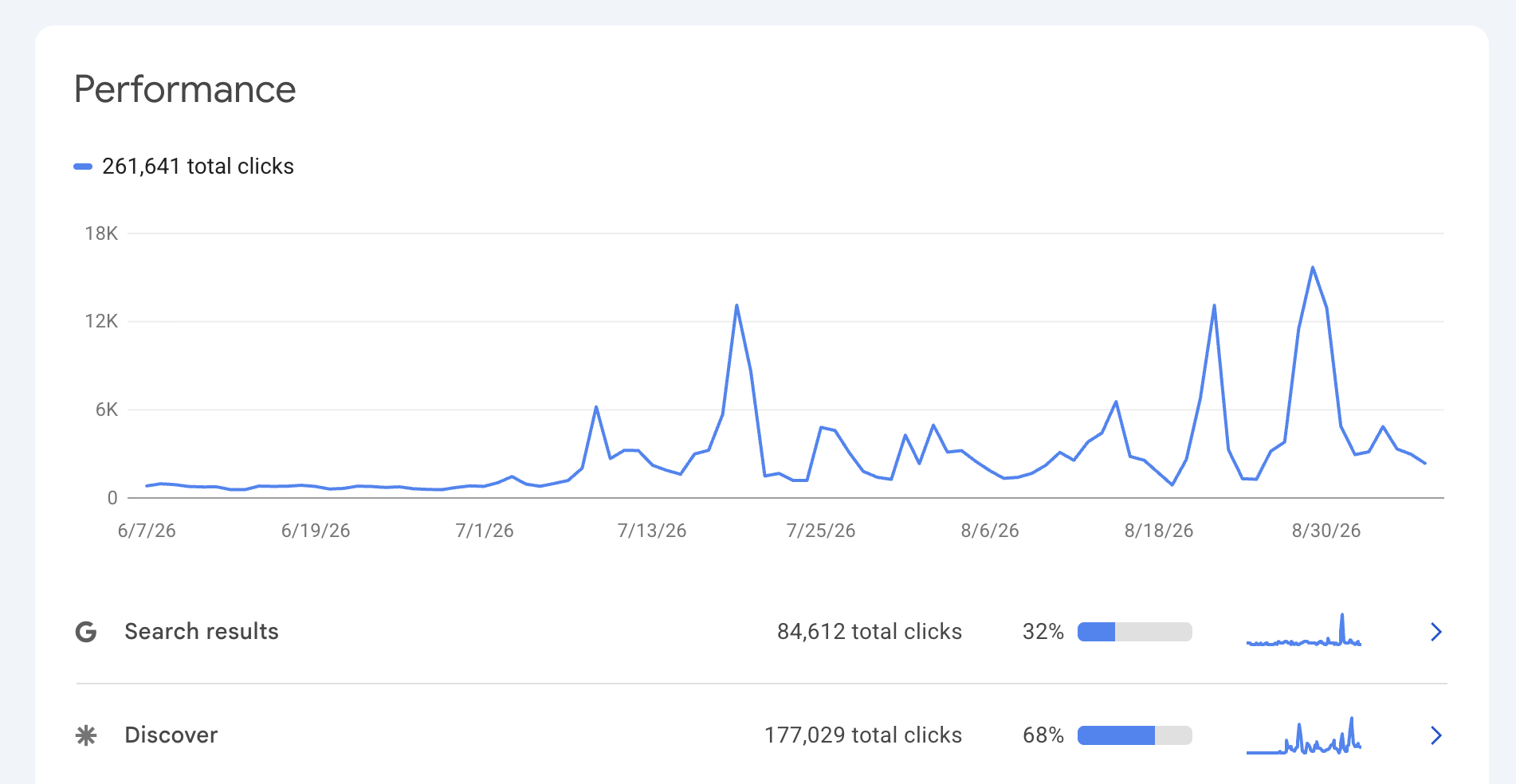Viewport: 1516px width, 784px height.
Task: Click the Performance heading
Action: [185, 89]
